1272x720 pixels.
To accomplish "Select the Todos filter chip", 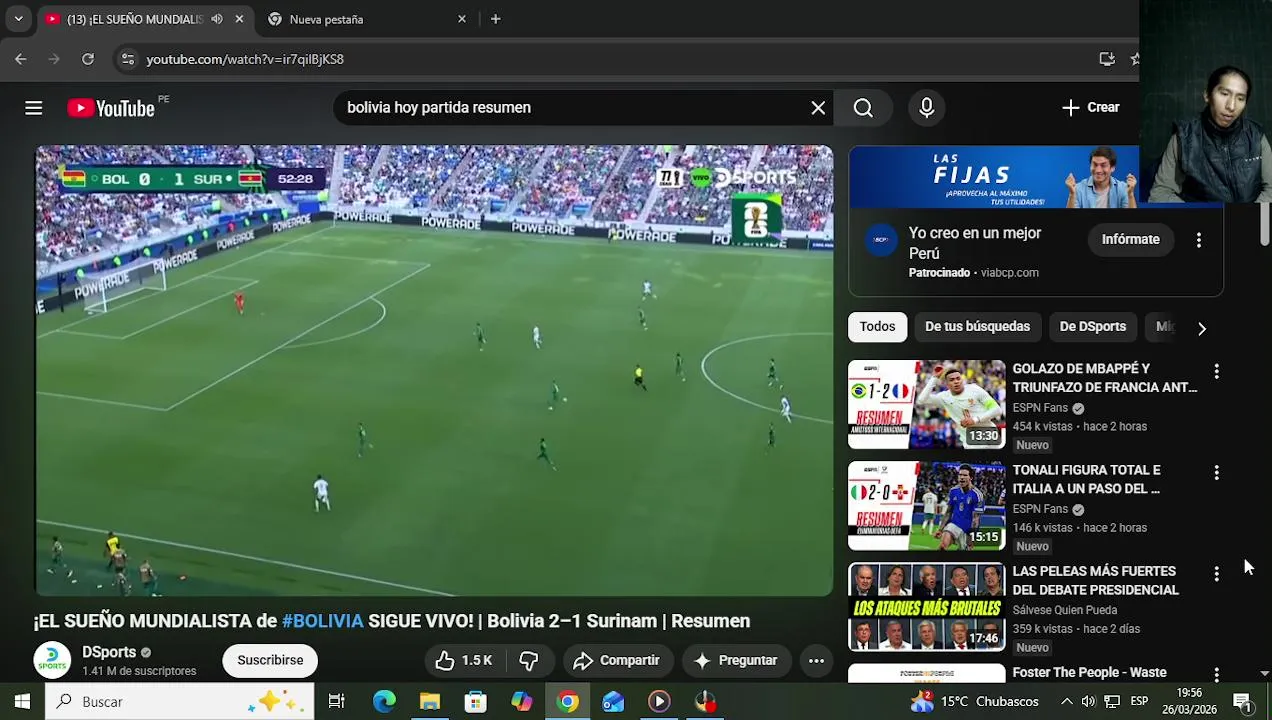I will coord(877,327).
